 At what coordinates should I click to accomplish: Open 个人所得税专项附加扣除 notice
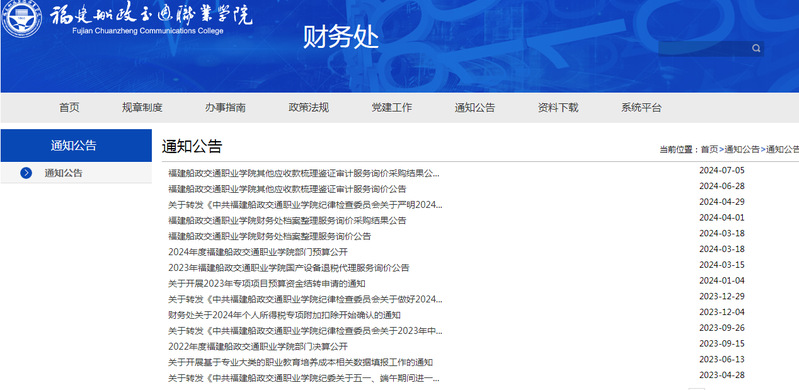284,315
